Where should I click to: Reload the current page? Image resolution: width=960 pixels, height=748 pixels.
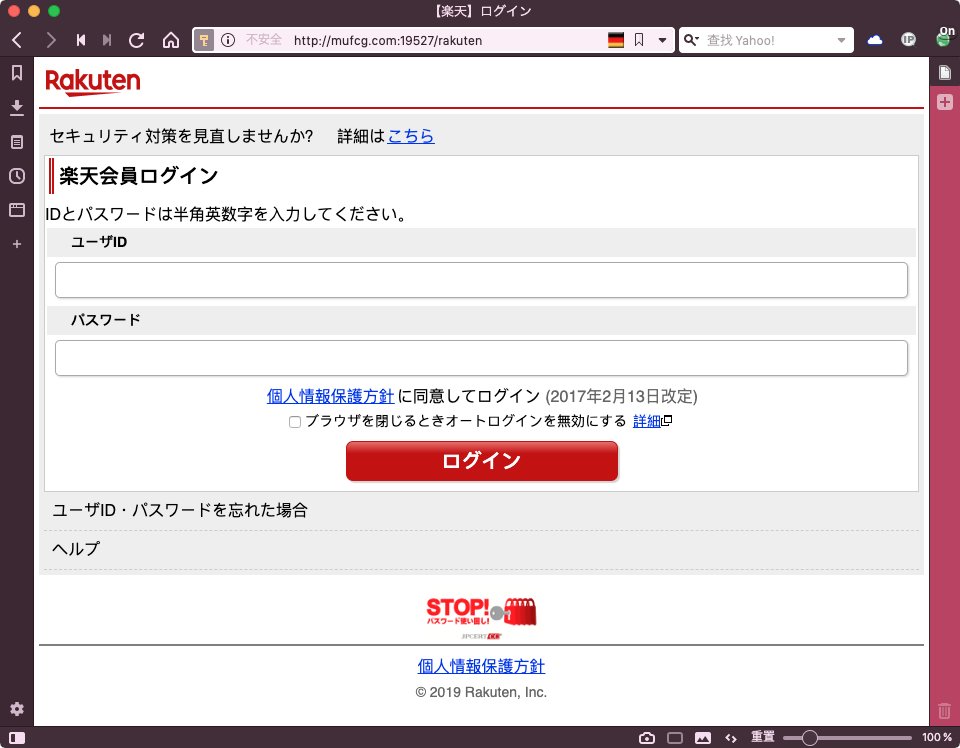[137, 40]
